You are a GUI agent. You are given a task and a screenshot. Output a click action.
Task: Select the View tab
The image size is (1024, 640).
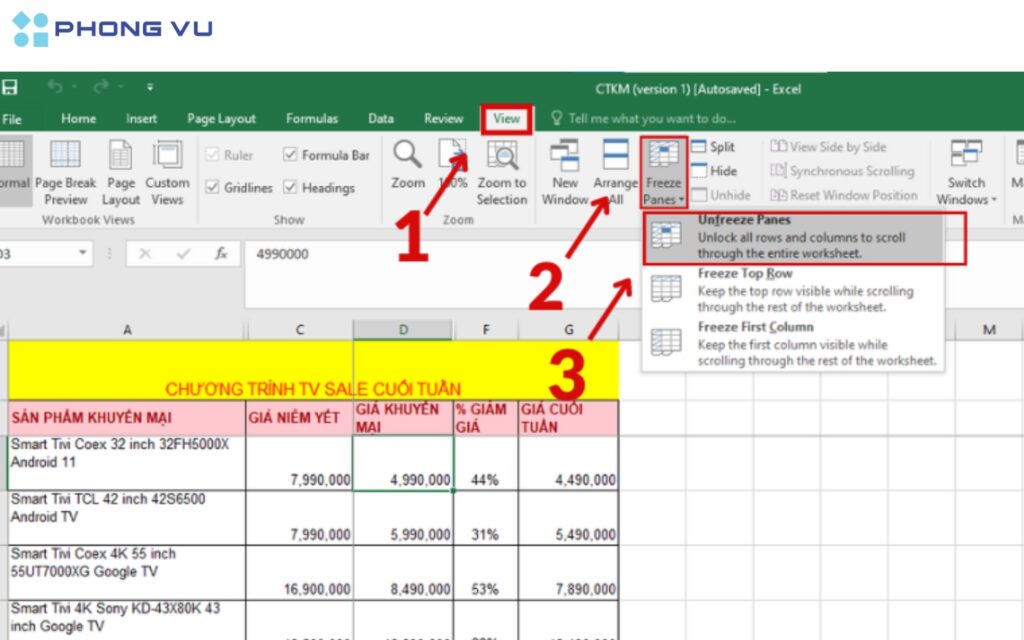(x=507, y=119)
